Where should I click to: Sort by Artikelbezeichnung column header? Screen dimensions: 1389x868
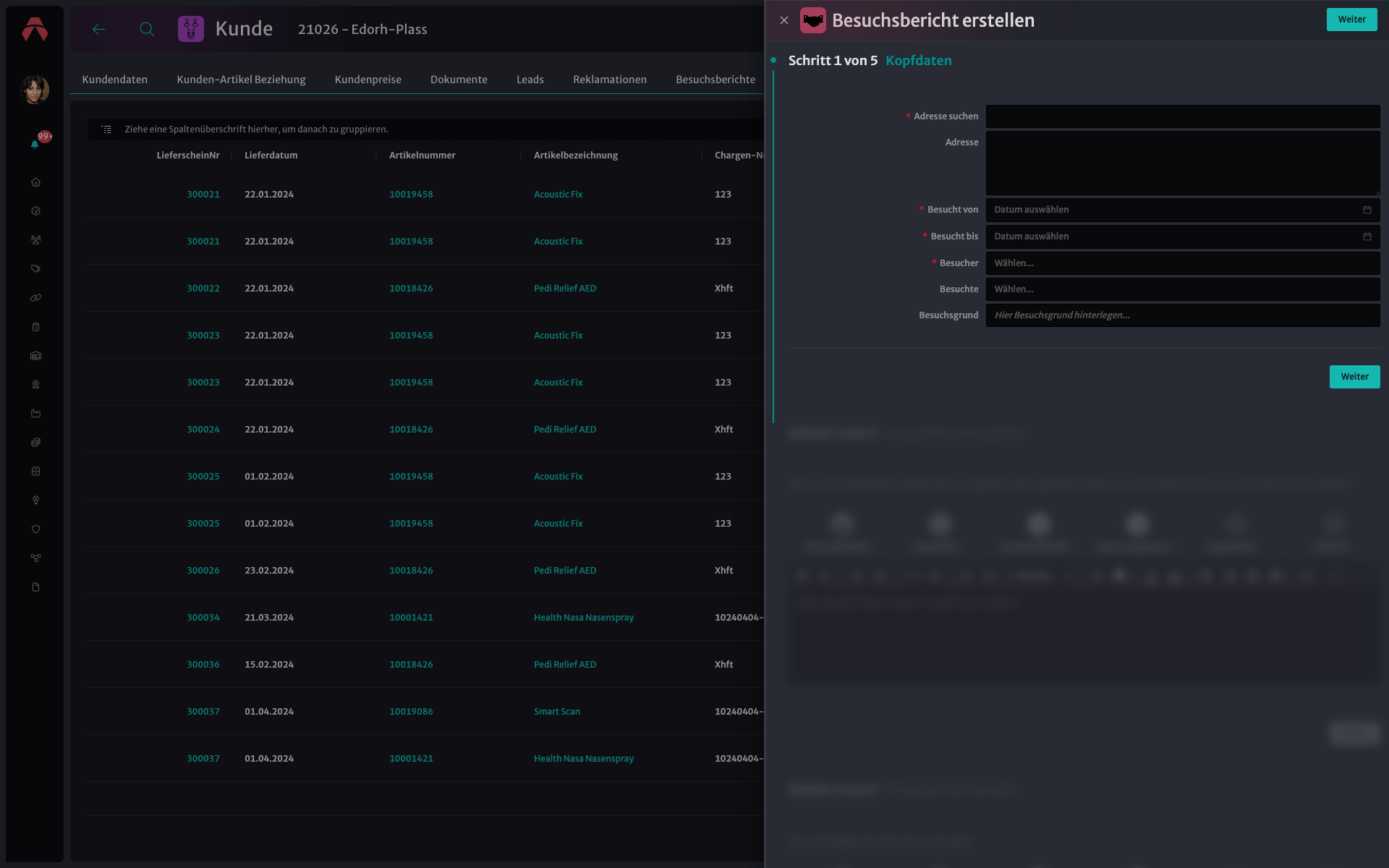[x=576, y=156]
